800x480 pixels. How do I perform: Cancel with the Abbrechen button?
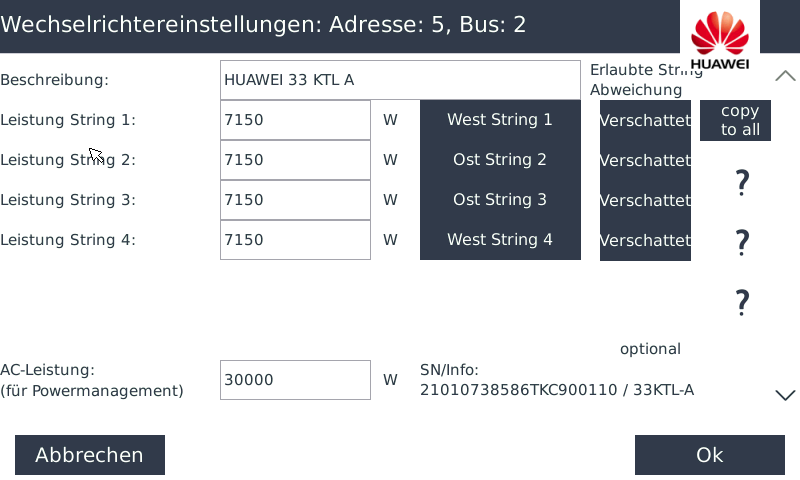[90, 455]
